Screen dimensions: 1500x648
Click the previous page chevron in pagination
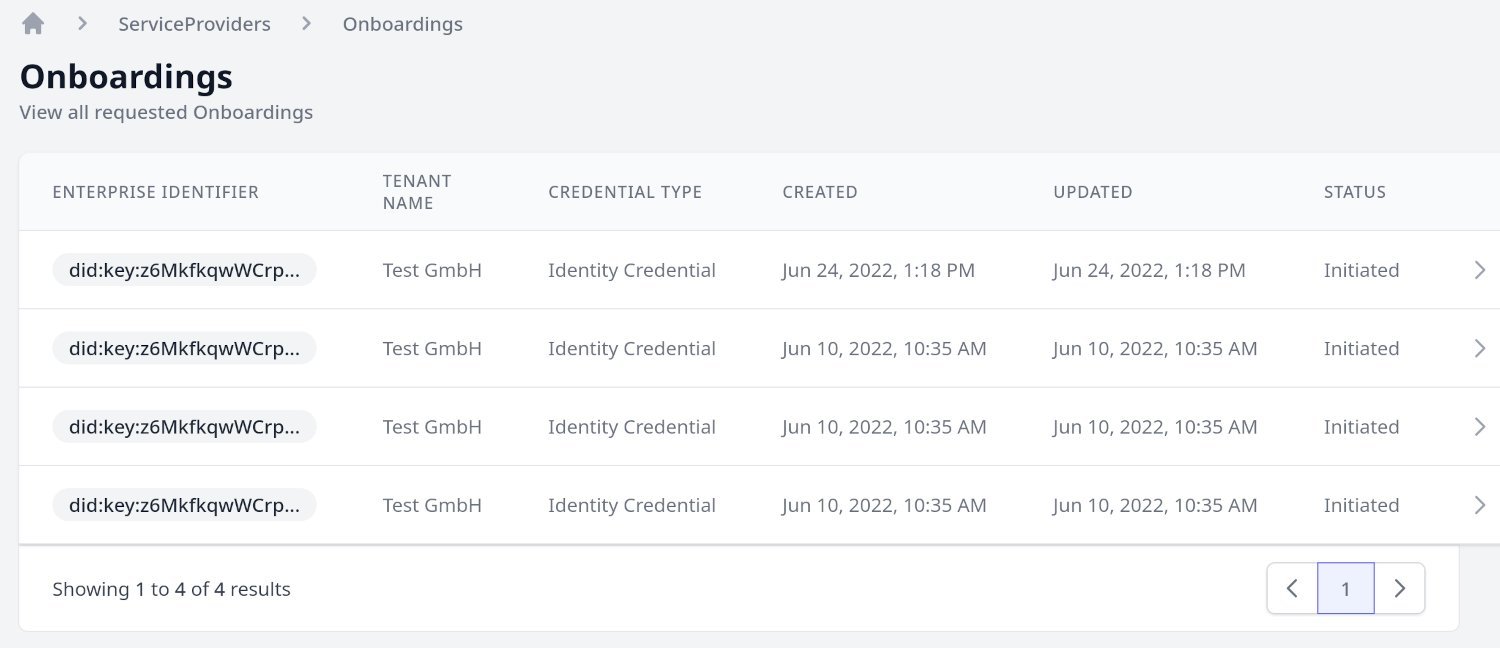(1291, 588)
